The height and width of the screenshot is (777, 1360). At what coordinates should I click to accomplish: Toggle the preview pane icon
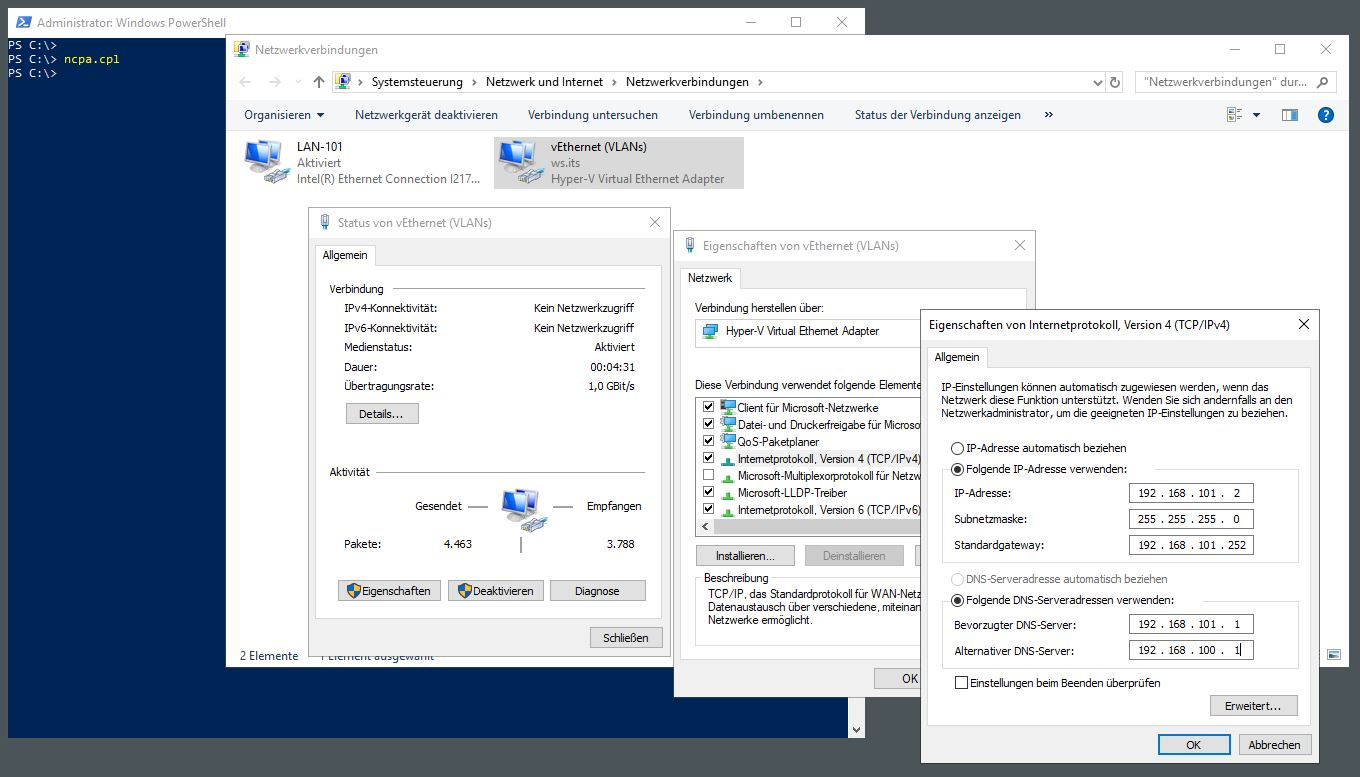(x=1290, y=115)
